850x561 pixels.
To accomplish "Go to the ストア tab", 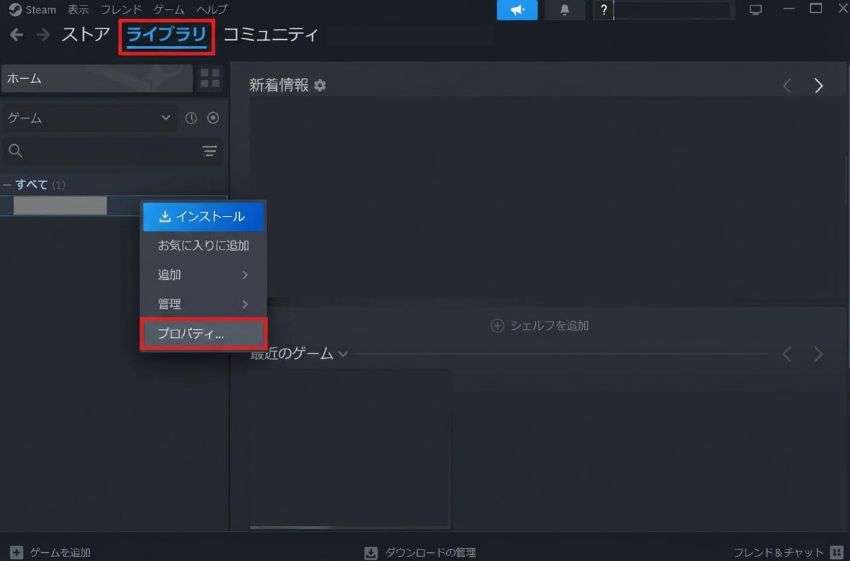I will pos(85,35).
